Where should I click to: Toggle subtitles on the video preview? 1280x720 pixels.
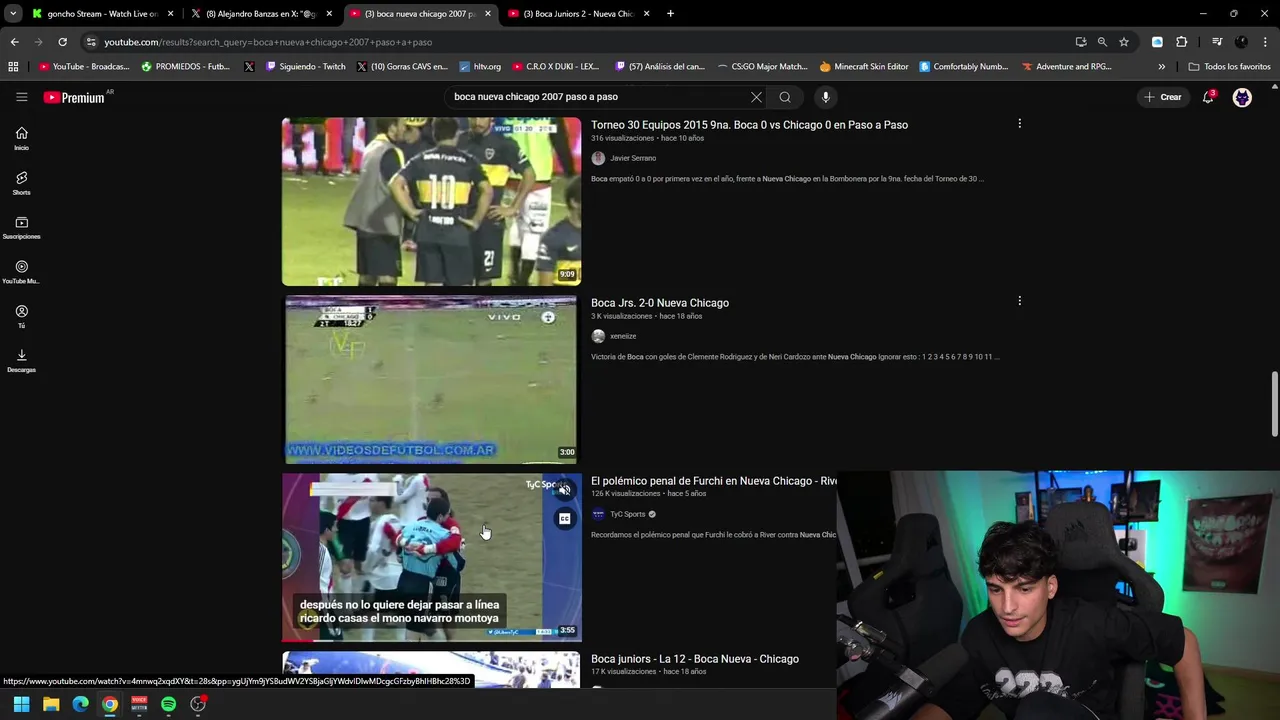565,518
